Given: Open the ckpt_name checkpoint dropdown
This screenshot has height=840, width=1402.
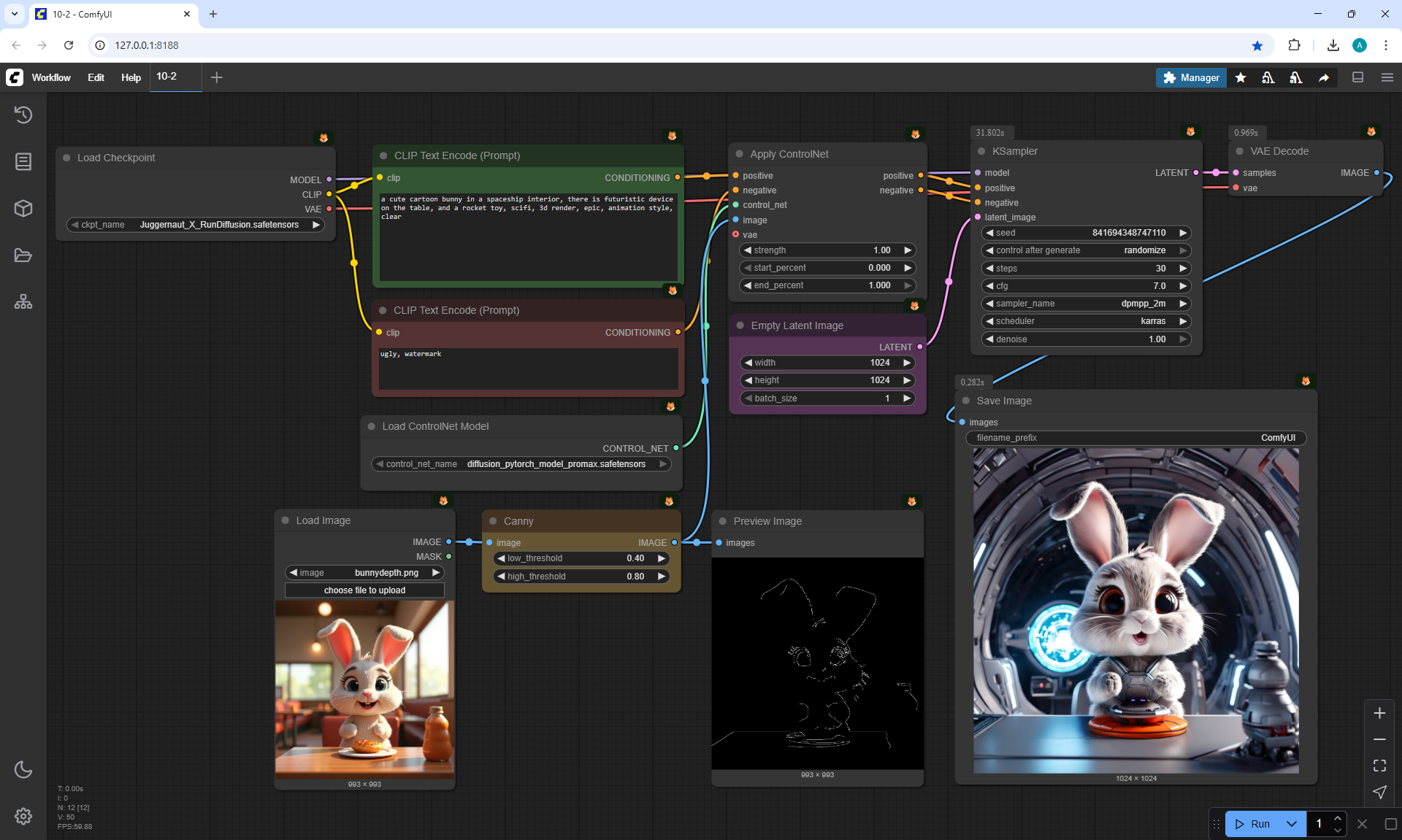Looking at the screenshot, I should tap(196, 225).
